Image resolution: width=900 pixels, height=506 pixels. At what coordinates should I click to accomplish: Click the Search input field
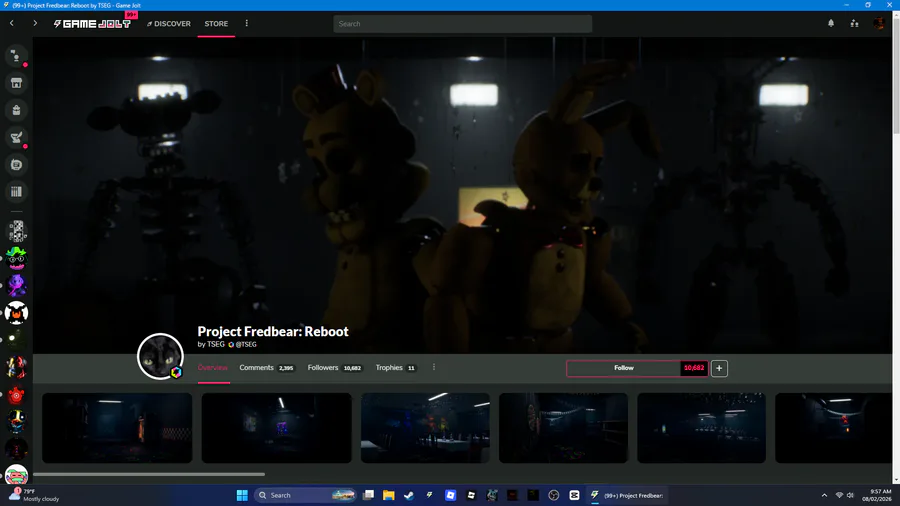[463, 24]
